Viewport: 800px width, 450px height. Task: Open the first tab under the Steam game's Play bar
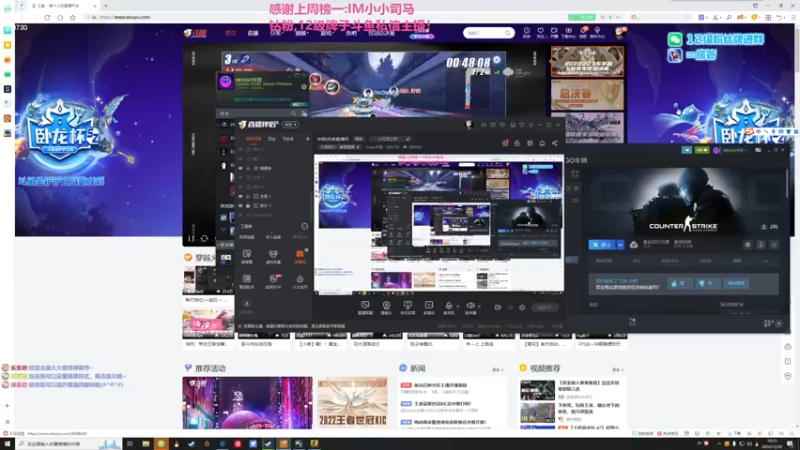point(604,261)
